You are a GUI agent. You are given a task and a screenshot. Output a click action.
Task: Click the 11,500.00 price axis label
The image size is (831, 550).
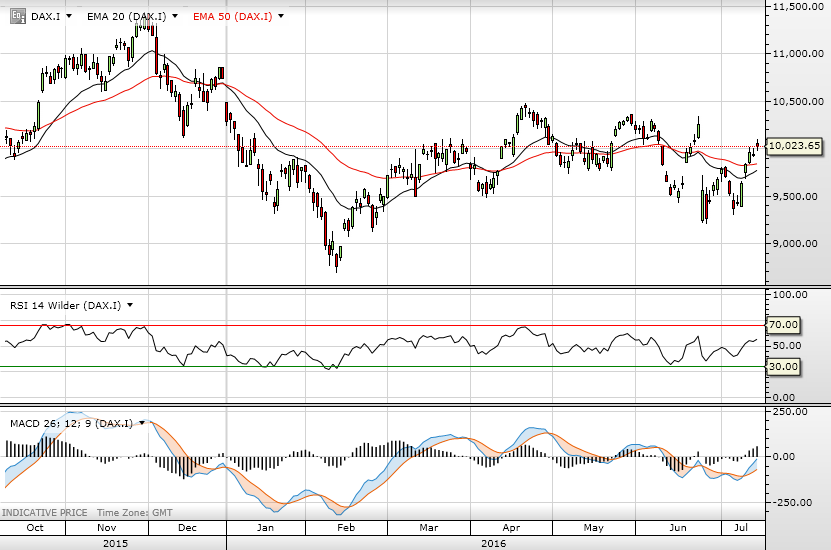point(798,6)
